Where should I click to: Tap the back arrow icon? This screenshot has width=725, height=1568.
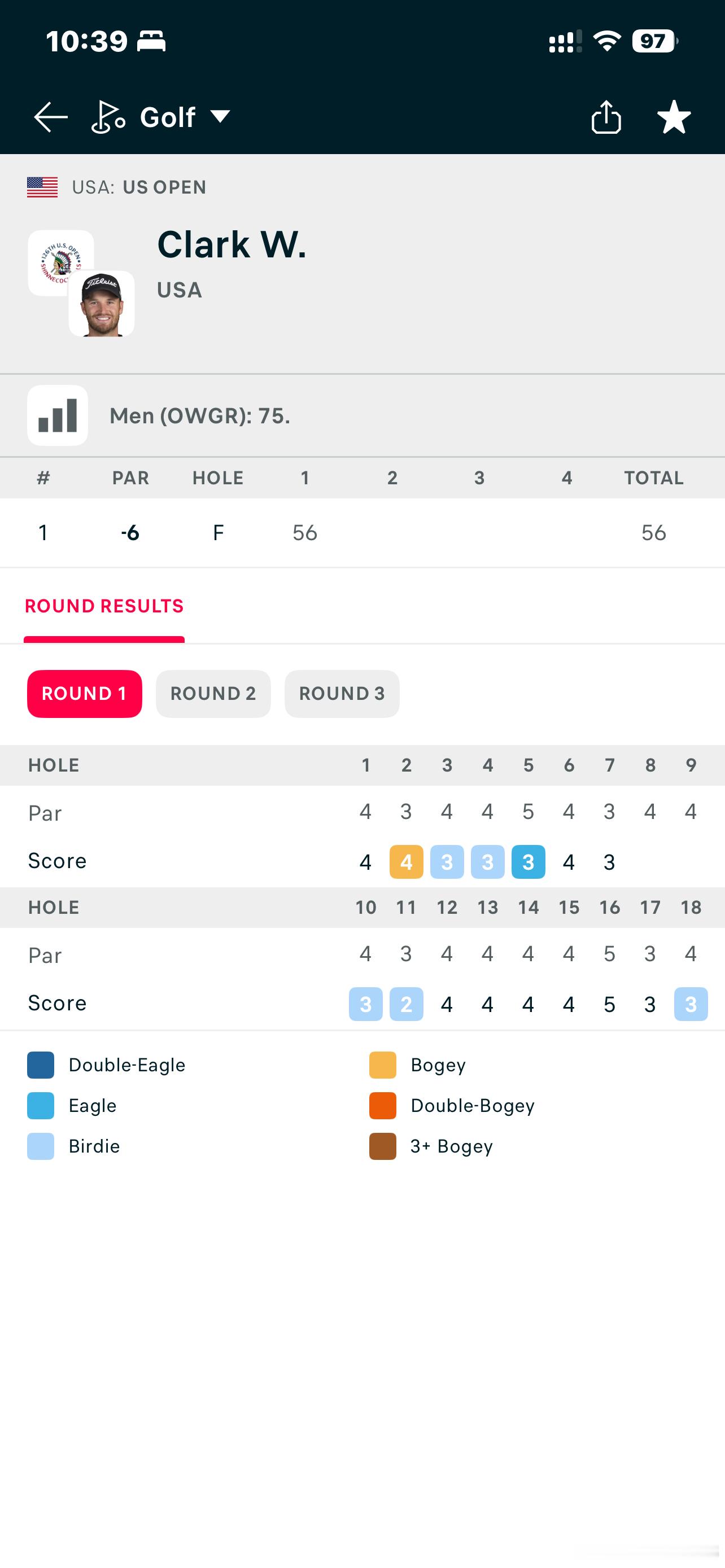(x=50, y=117)
